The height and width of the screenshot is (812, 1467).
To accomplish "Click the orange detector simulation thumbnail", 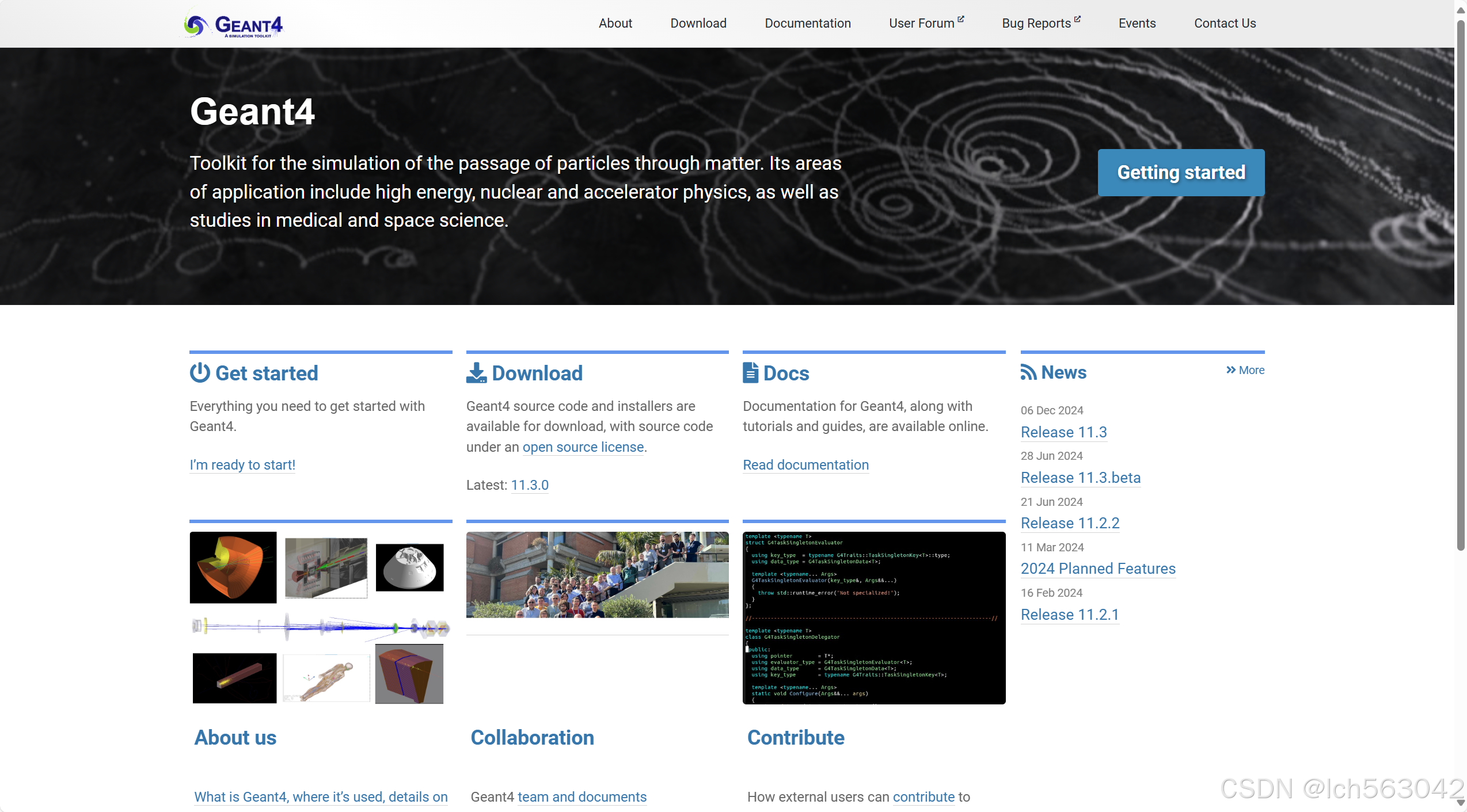I will tap(233, 567).
